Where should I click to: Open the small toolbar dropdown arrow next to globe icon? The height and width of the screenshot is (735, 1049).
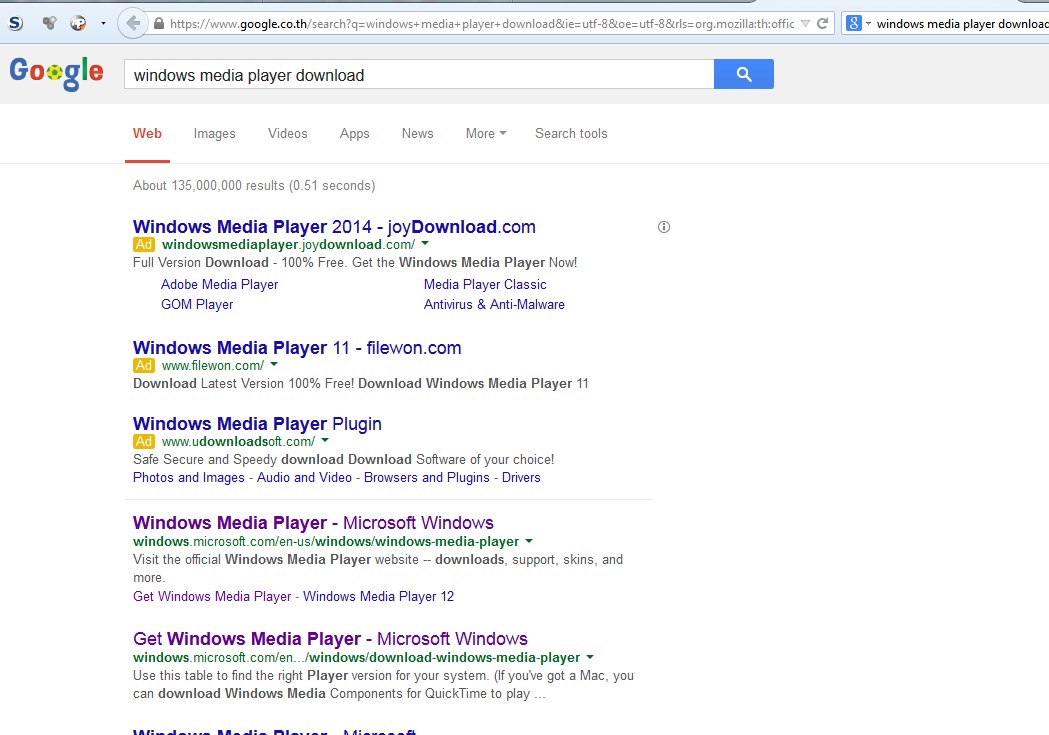[x=103, y=23]
